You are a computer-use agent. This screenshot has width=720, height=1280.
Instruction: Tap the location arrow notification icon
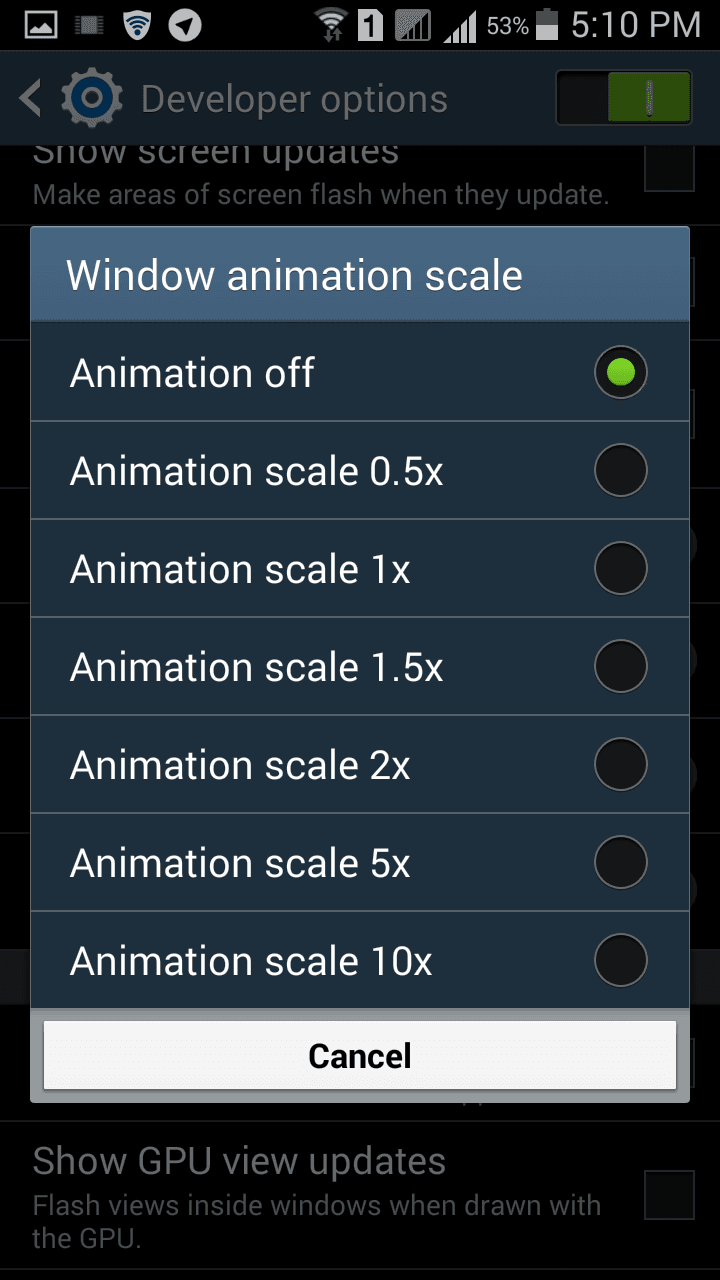coord(185,25)
